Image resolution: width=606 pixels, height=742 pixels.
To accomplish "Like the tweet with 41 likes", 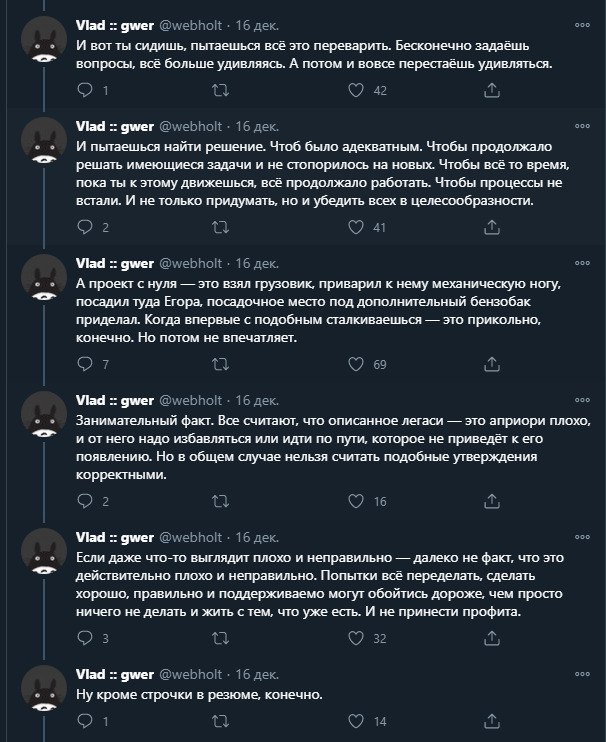I will click(x=354, y=228).
